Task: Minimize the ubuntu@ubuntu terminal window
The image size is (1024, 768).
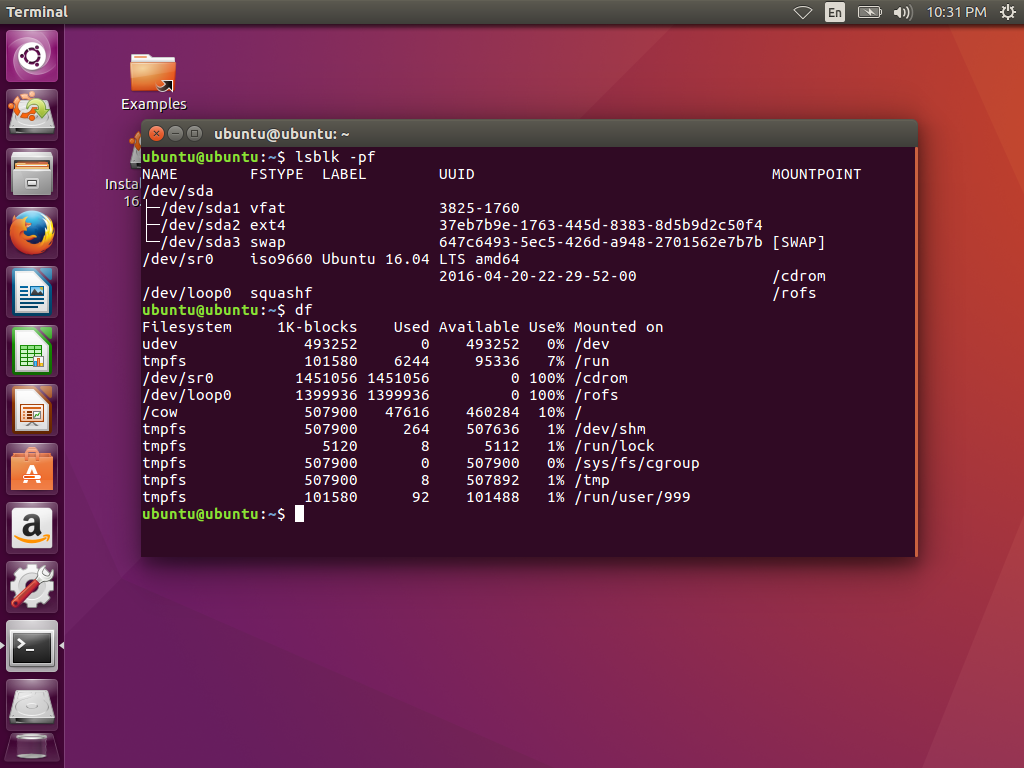Action: (175, 134)
